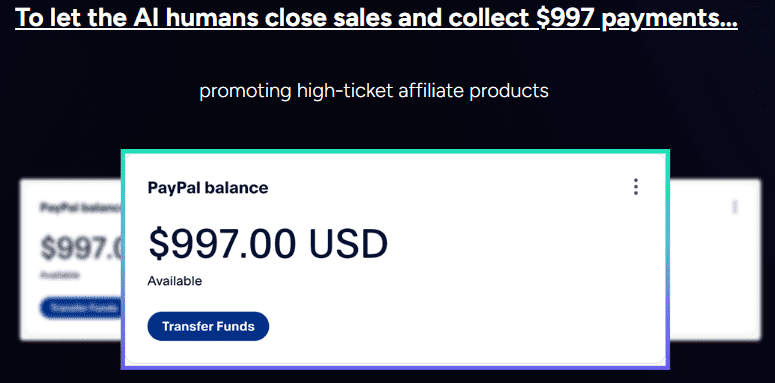Click the '$997 payments' words in headline
This screenshot has width=775, height=383.
(x=637, y=18)
